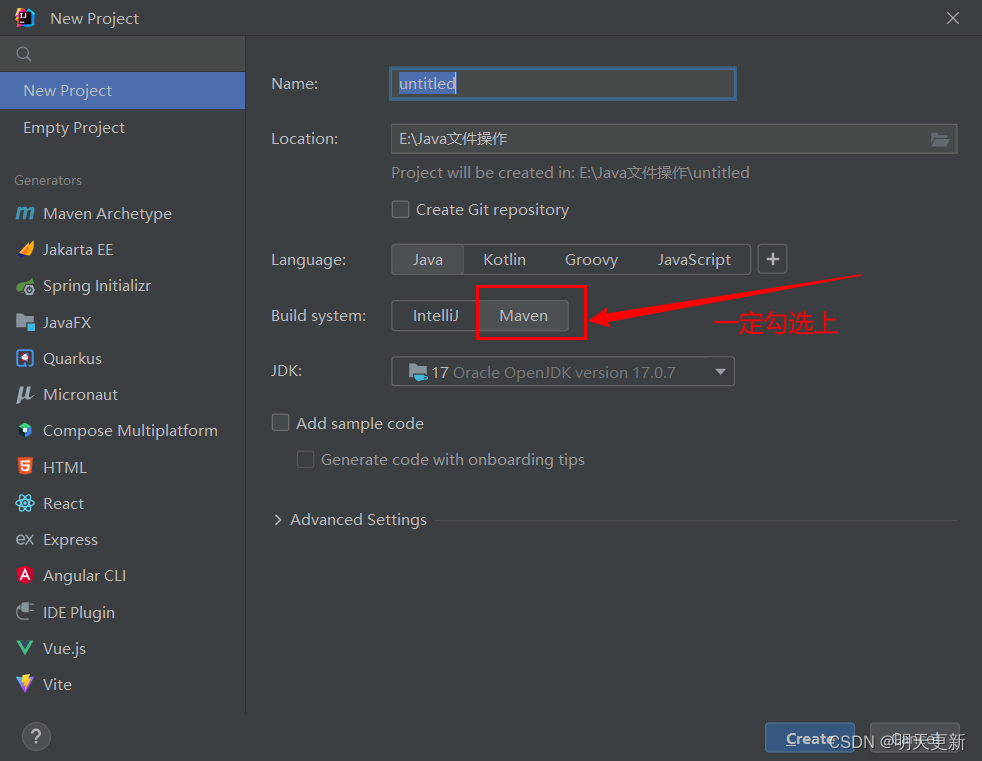Select the Compose Multiplatform generator label
Image resolution: width=982 pixels, height=761 pixels.
tap(130, 430)
